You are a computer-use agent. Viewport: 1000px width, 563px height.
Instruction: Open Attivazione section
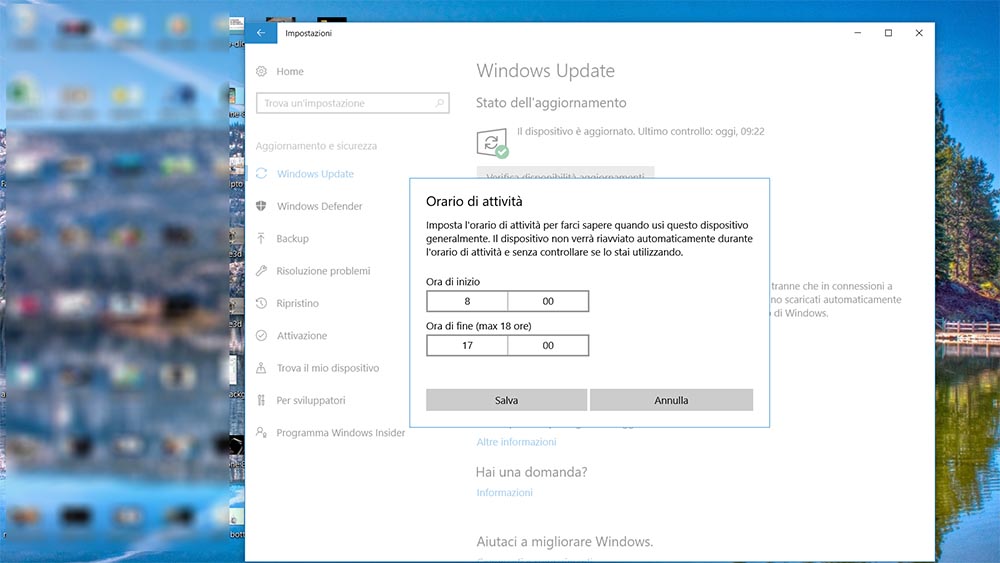[302, 335]
